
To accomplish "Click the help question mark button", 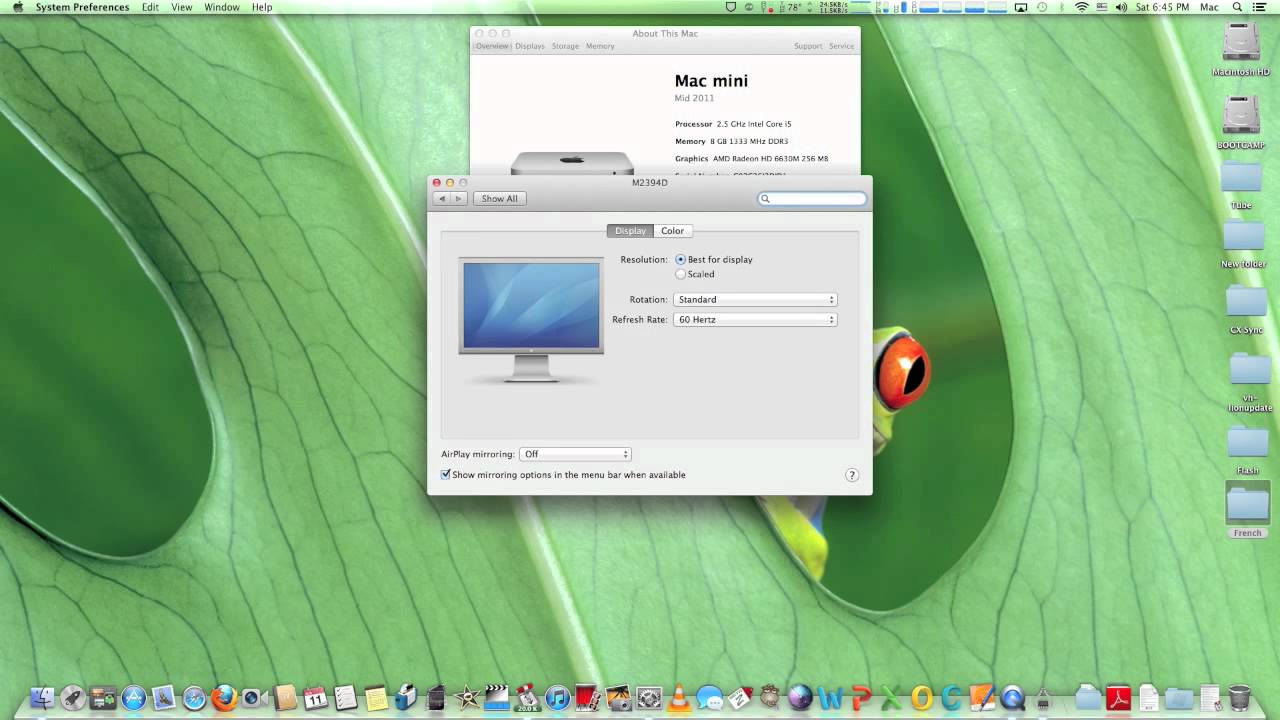I will pos(852,476).
